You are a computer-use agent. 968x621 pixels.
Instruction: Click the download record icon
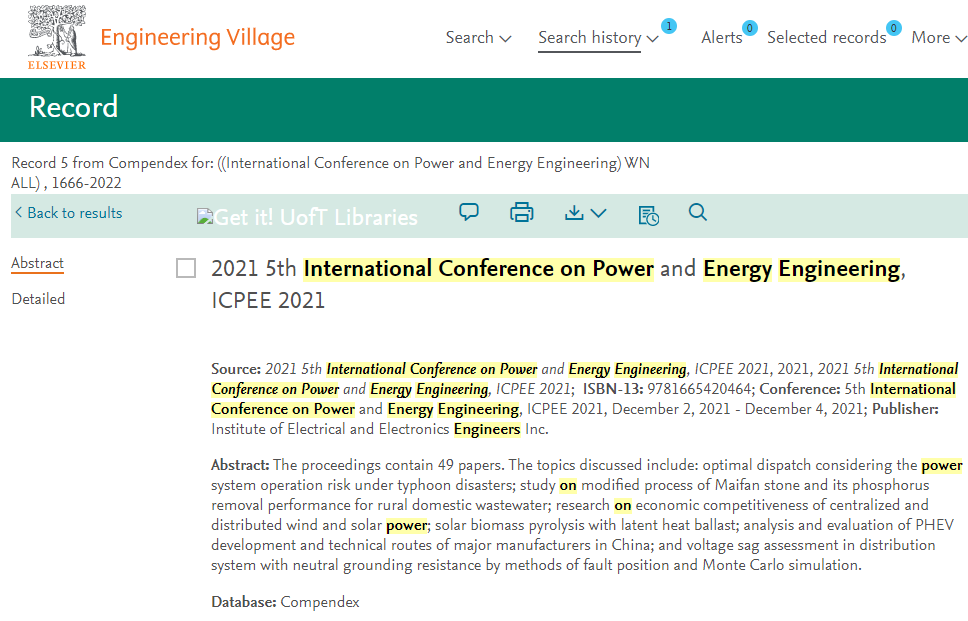[x=574, y=212]
